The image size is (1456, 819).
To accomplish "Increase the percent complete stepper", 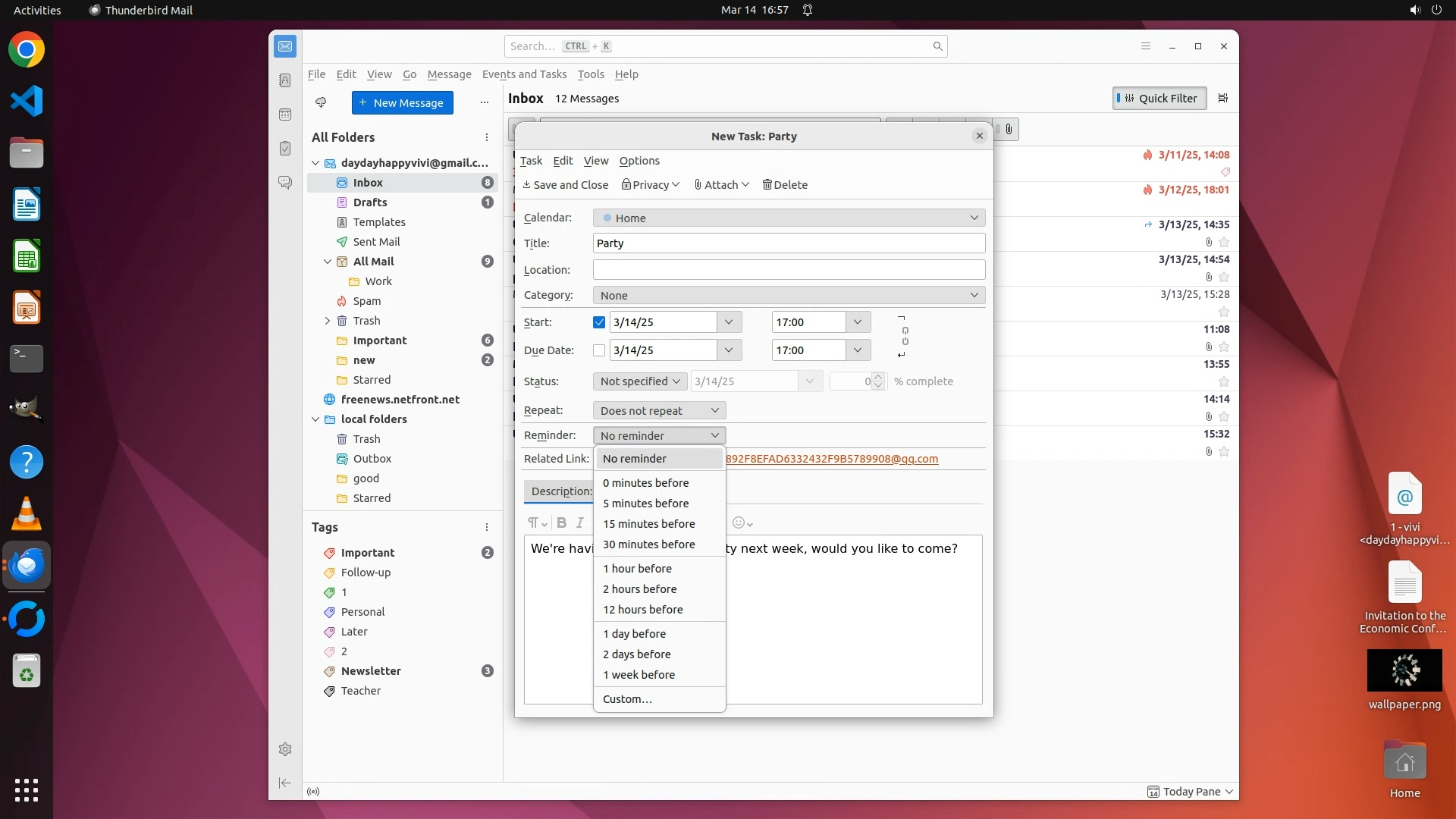I will click(x=878, y=377).
